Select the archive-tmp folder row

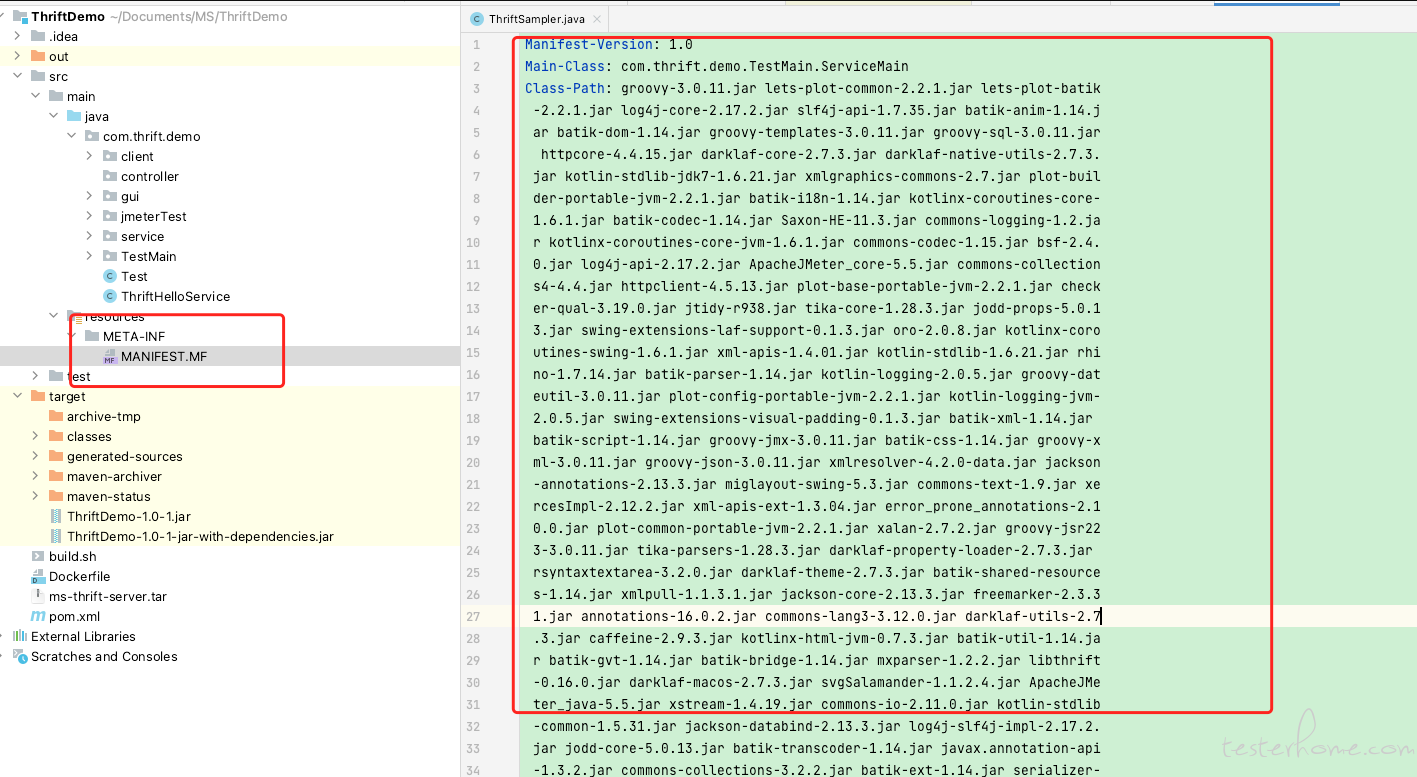click(x=230, y=416)
